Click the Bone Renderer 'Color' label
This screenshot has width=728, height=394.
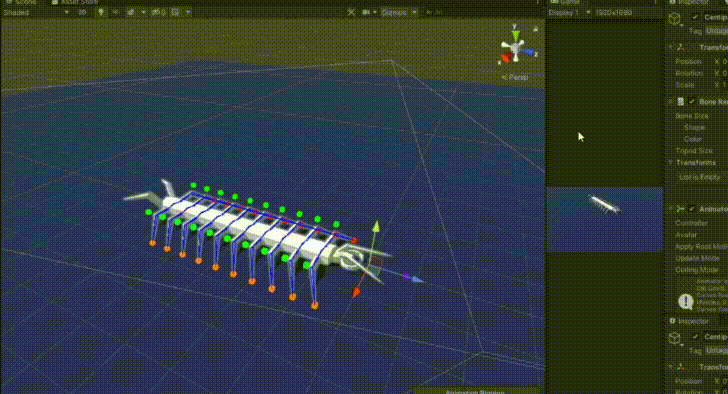[x=692, y=139]
